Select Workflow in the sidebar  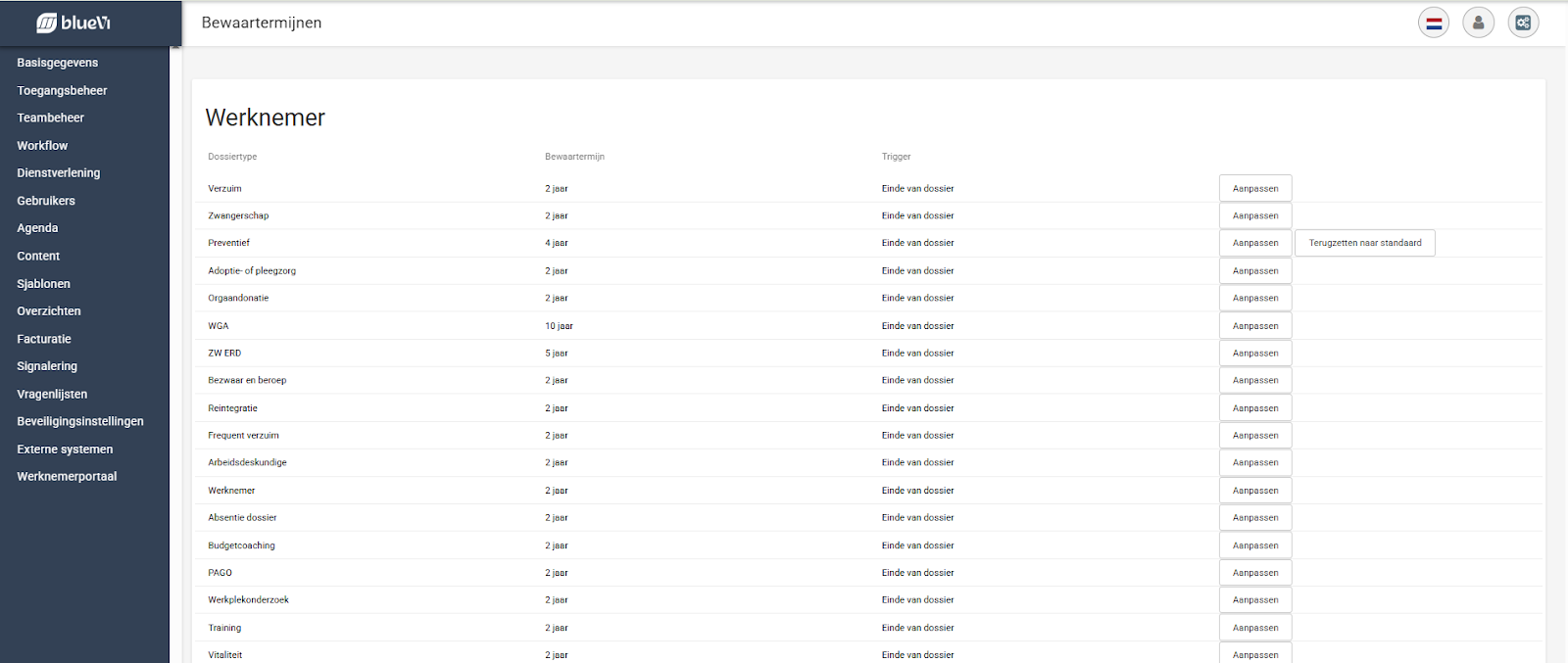pyautogui.click(x=42, y=146)
